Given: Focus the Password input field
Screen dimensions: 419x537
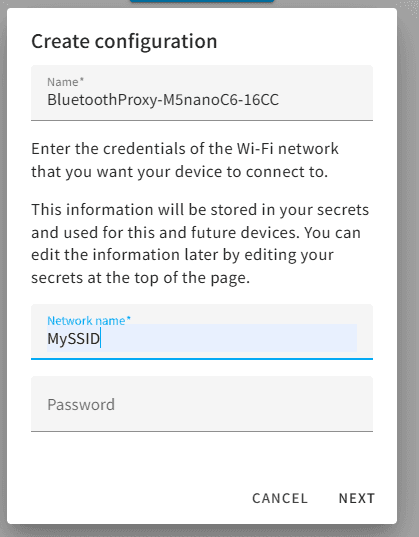Looking at the screenshot, I should coord(202,404).
